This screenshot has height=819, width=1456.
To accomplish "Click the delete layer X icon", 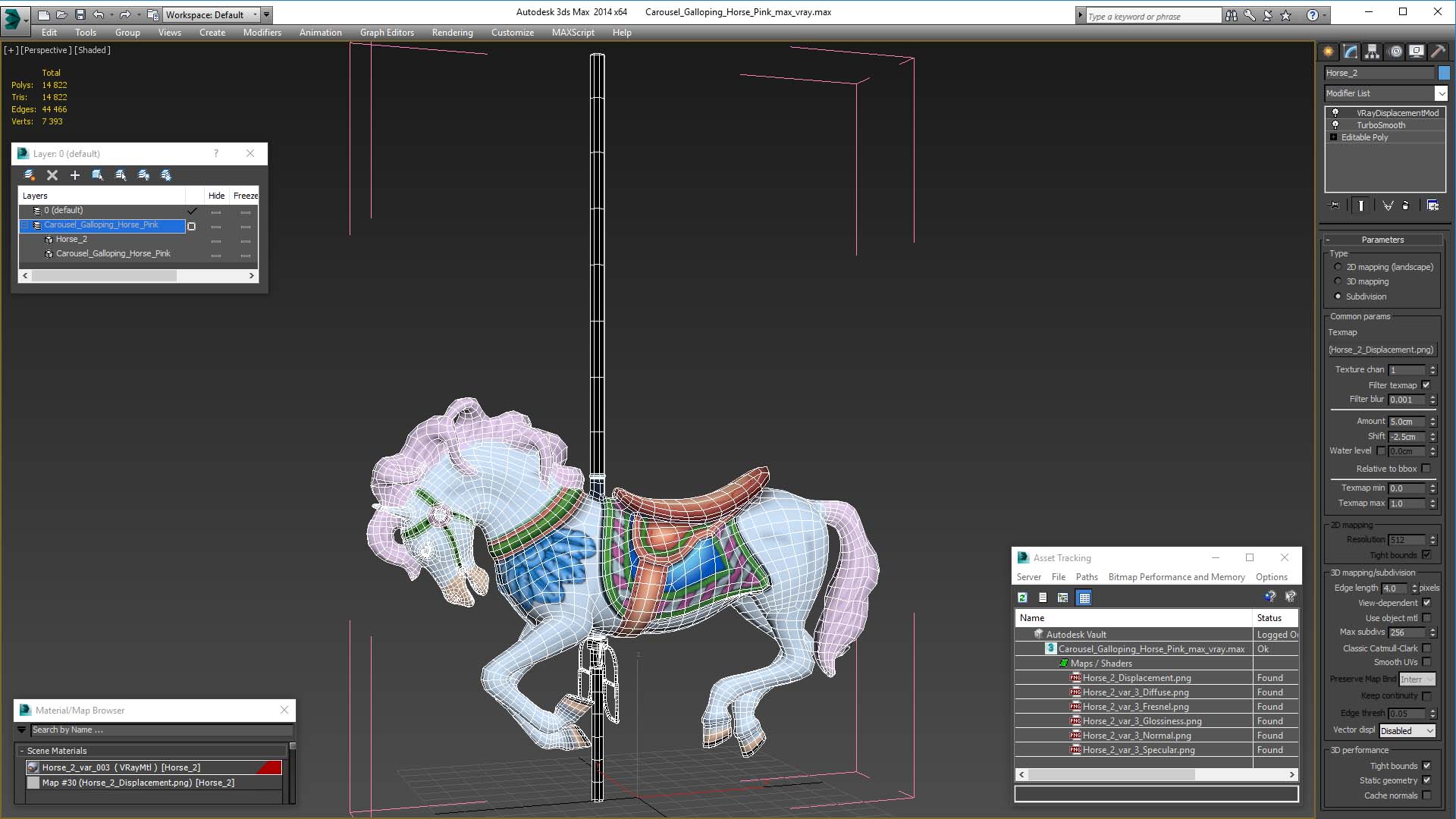I will 52,175.
